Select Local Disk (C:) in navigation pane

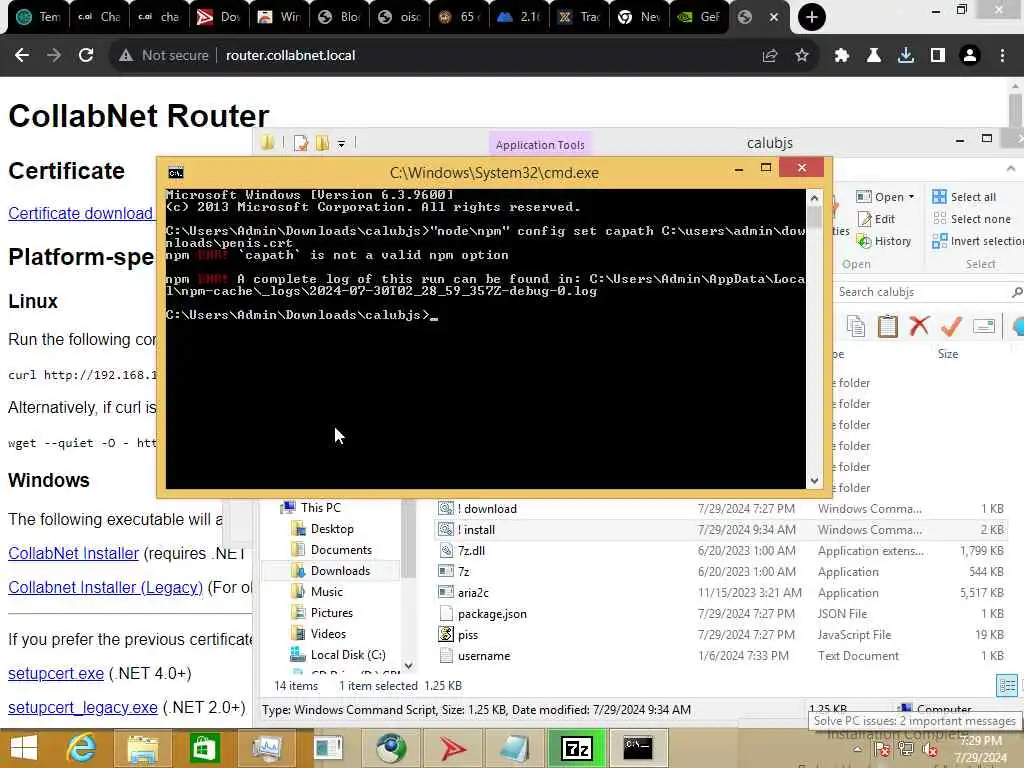tap(339, 654)
